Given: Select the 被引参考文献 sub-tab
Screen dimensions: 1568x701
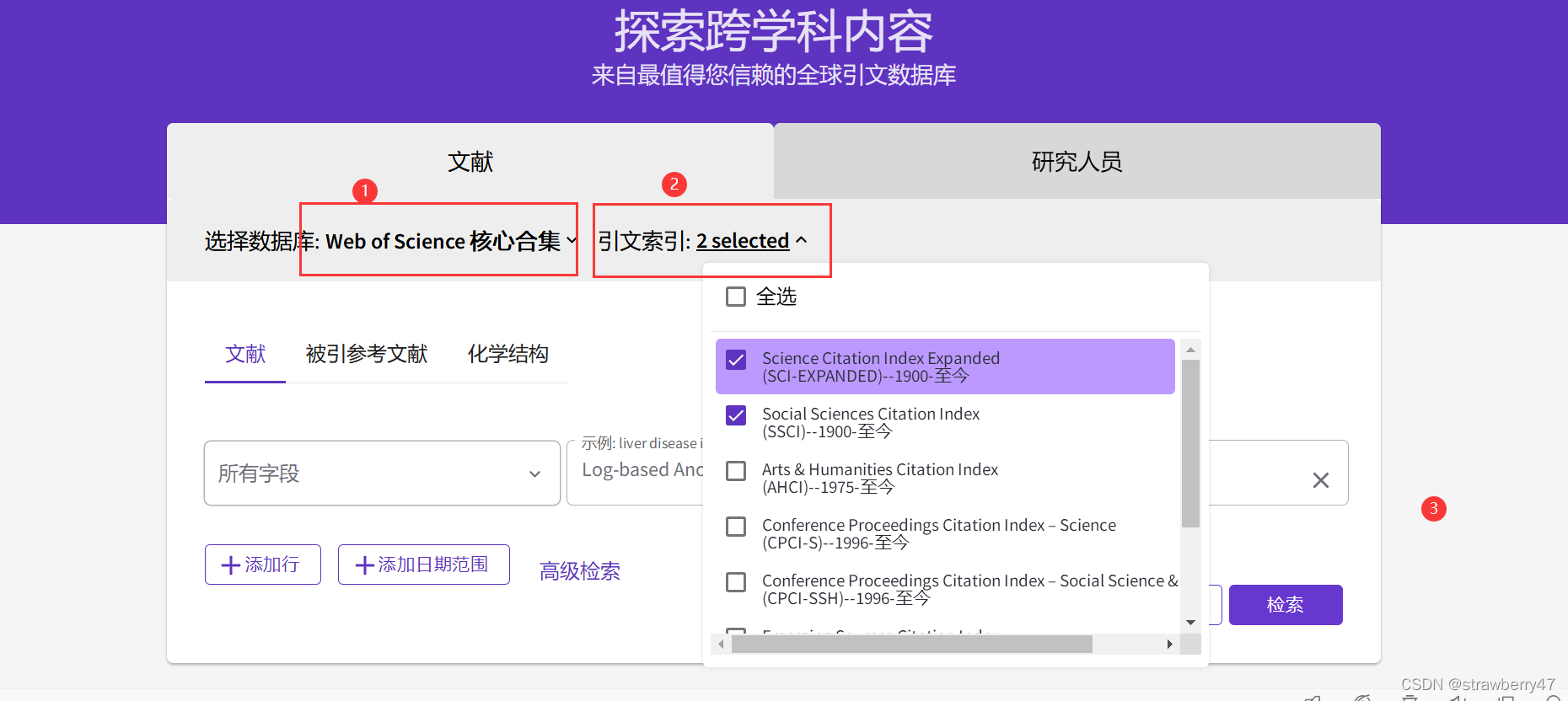Looking at the screenshot, I should click(x=367, y=354).
